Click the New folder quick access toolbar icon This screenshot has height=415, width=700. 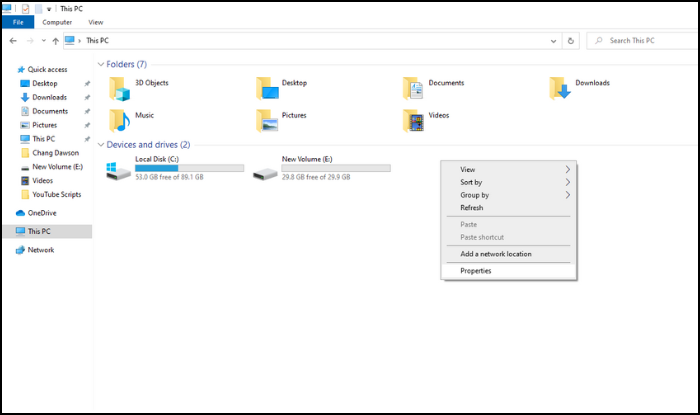(x=38, y=8)
